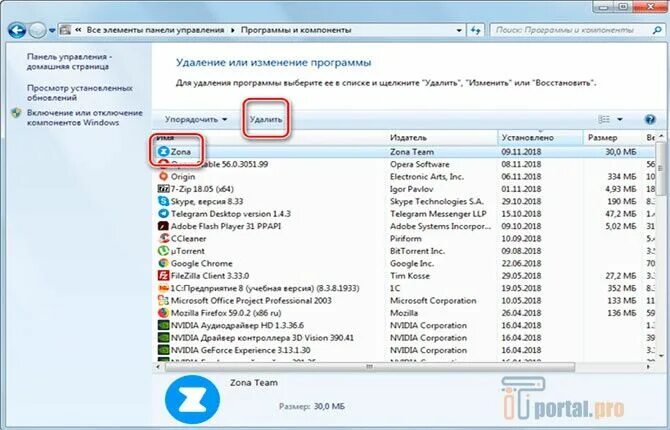
Task: Click 'Tim Kosse' publisher cell
Action: [x=410, y=276]
